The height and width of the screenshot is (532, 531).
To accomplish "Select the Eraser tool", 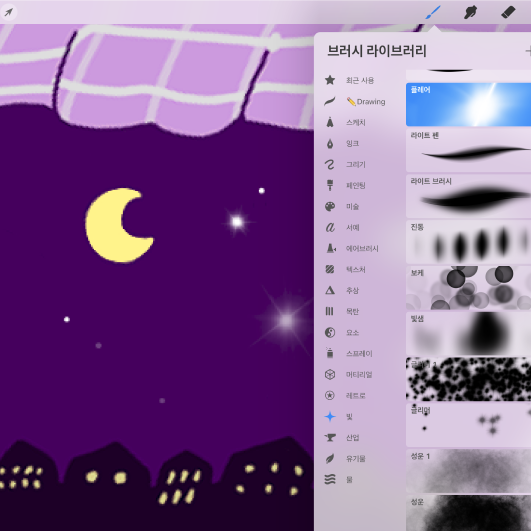I will coord(508,13).
